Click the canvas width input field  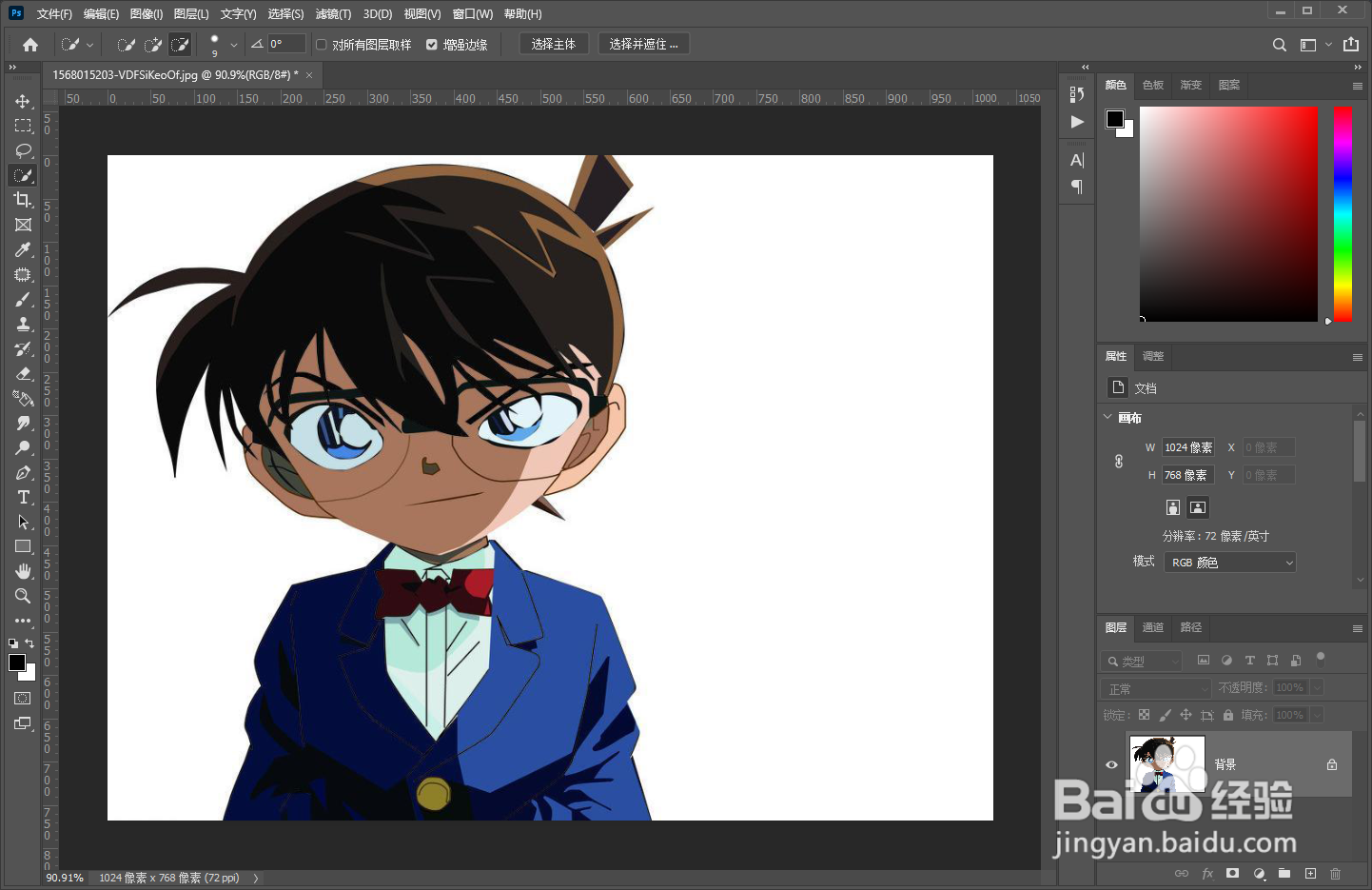tap(1188, 447)
